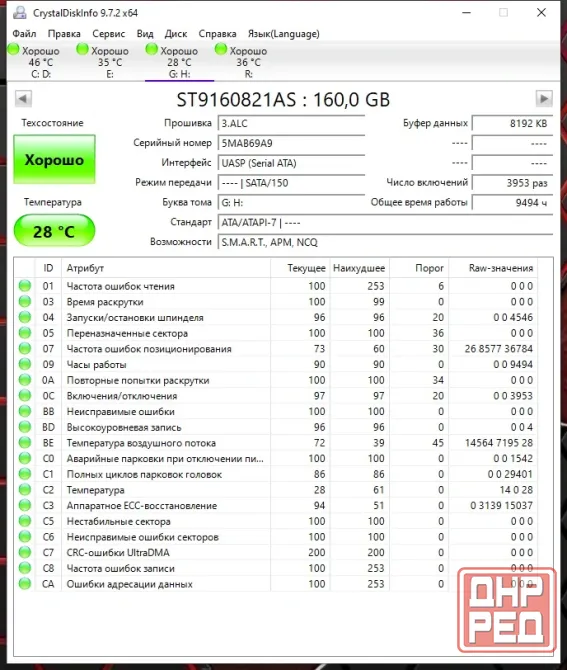Viewport: 567px width, 670px height.
Task: Click status dot for Частота ошибок записи
Action: coord(25,568)
